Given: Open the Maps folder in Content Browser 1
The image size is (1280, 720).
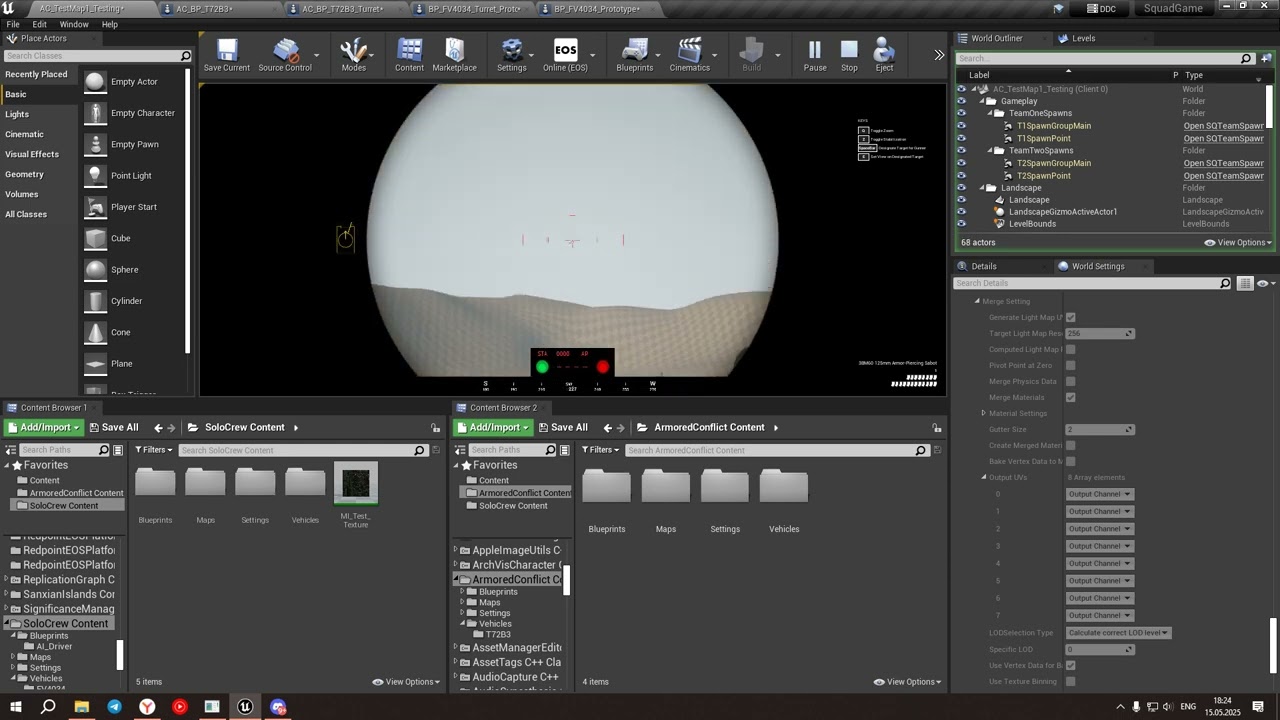Looking at the screenshot, I should point(205,482).
